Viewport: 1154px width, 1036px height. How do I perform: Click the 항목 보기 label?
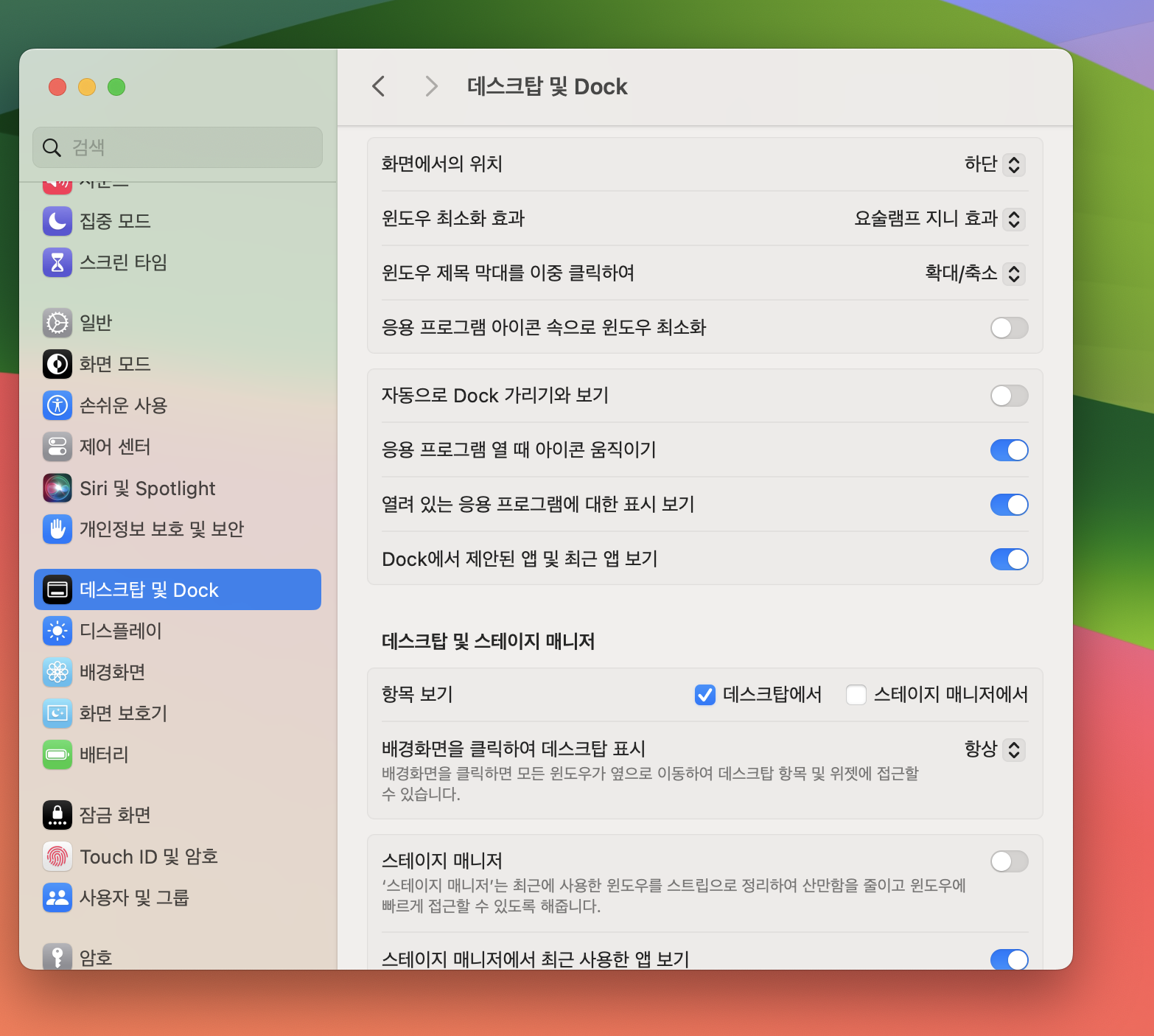tap(417, 694)
